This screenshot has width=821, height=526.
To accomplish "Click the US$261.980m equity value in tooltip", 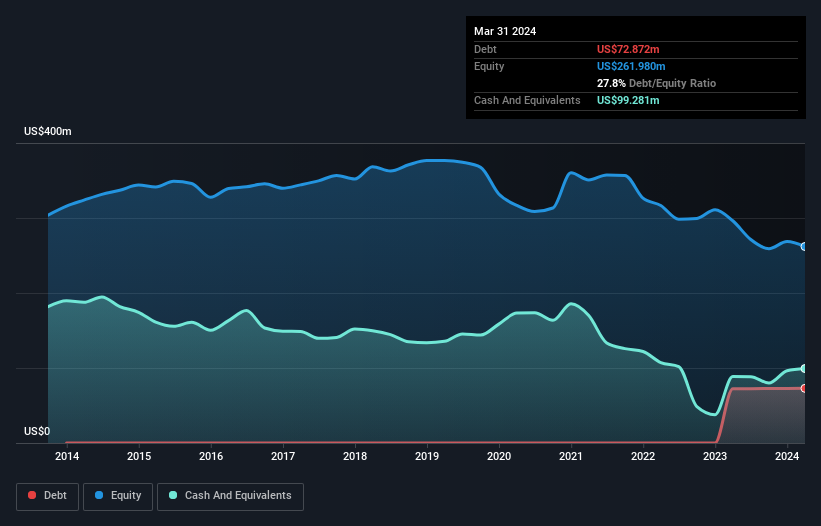I will (633, 66).
